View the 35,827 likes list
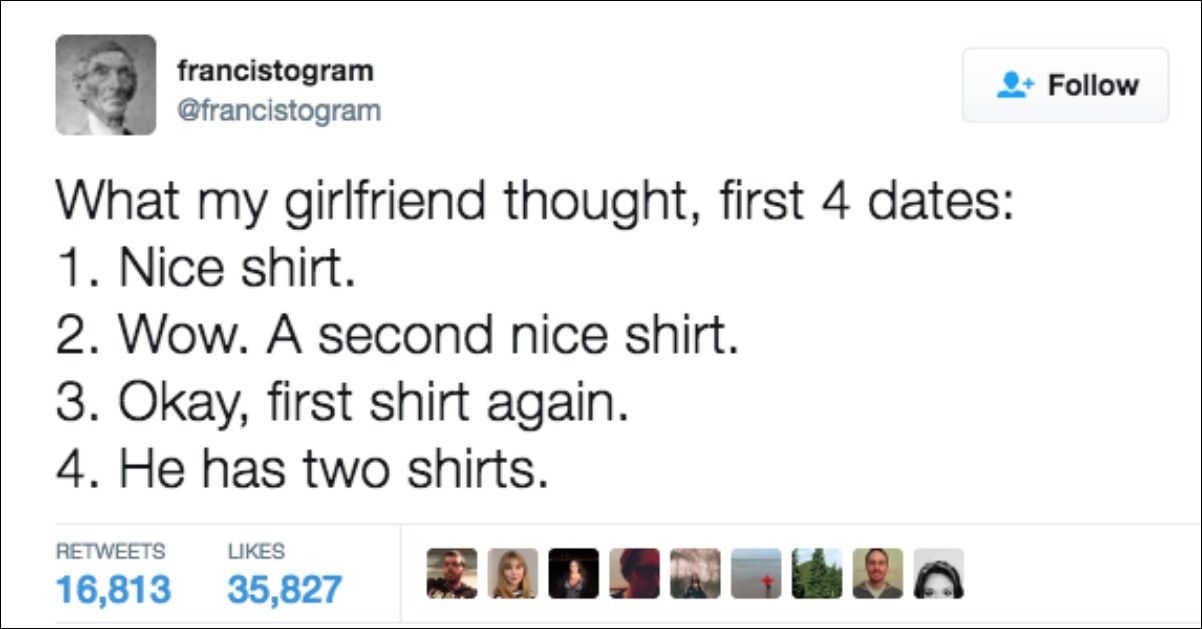Viewport: 1202px width, 629px height. (284, 588)
